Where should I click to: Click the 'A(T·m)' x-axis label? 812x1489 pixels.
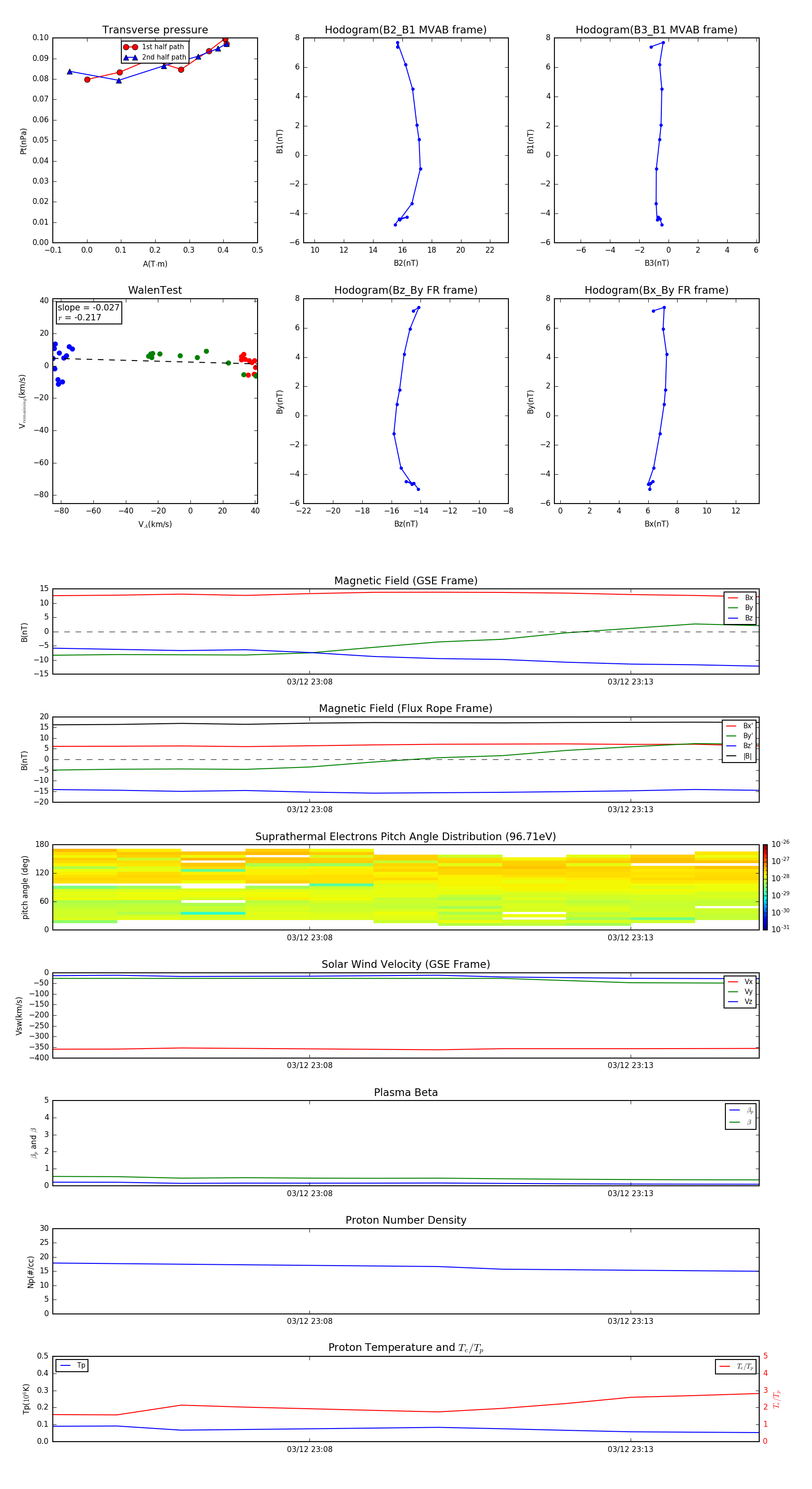[155, 264]
